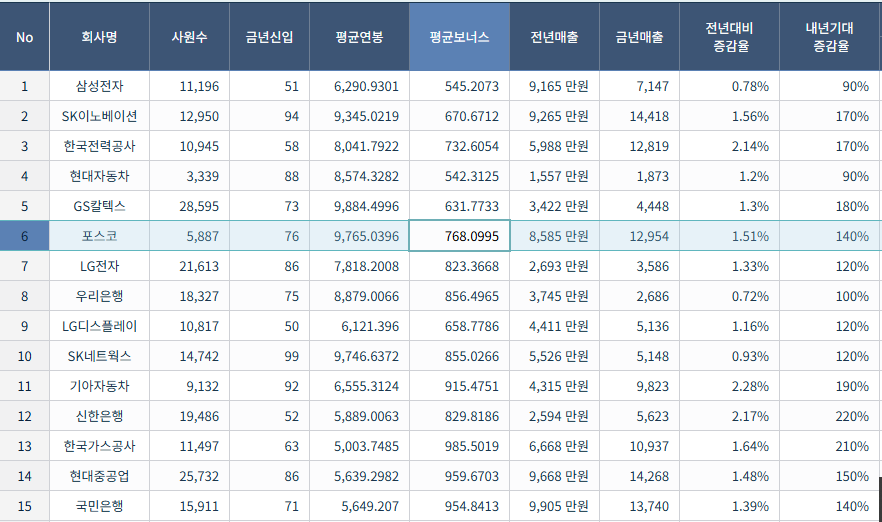This screenshot has width=882, height=522.
Task: Click the SK네트웍스 company cell
Action: click(x=100, y=356)
